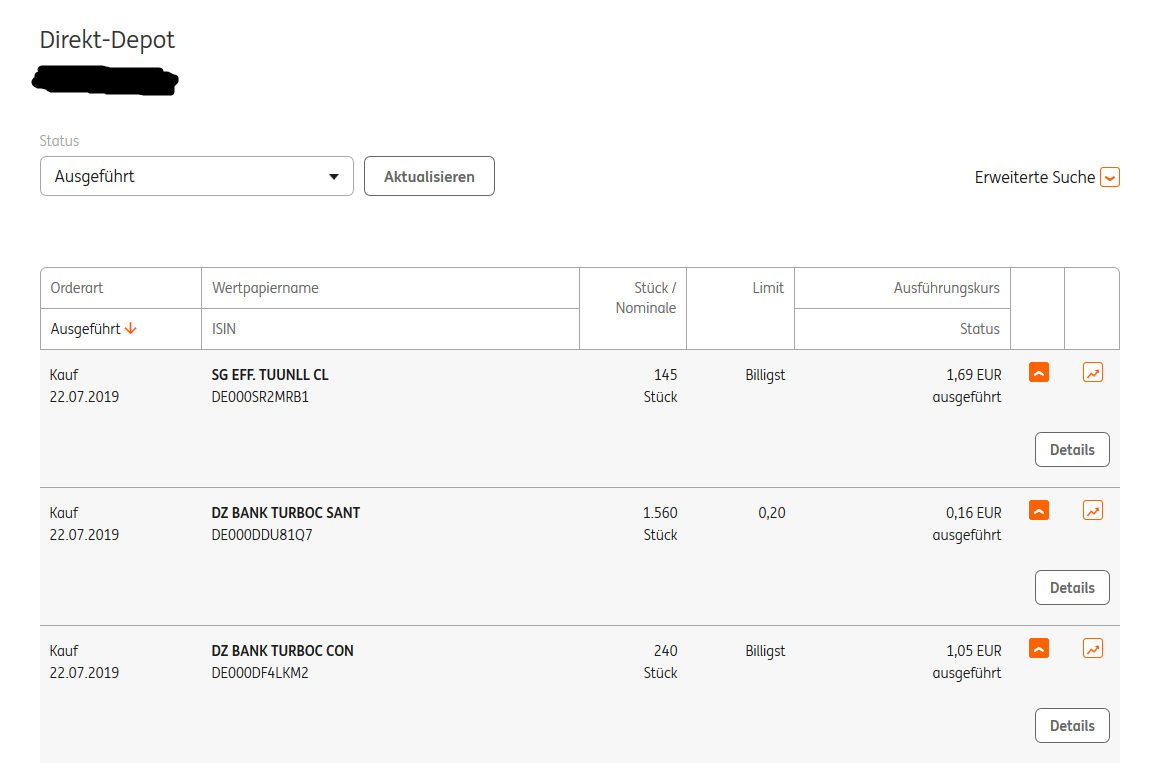
Task: Collapse the DZ BANK TURBOC CON order row
Action: coord(1039,649)
